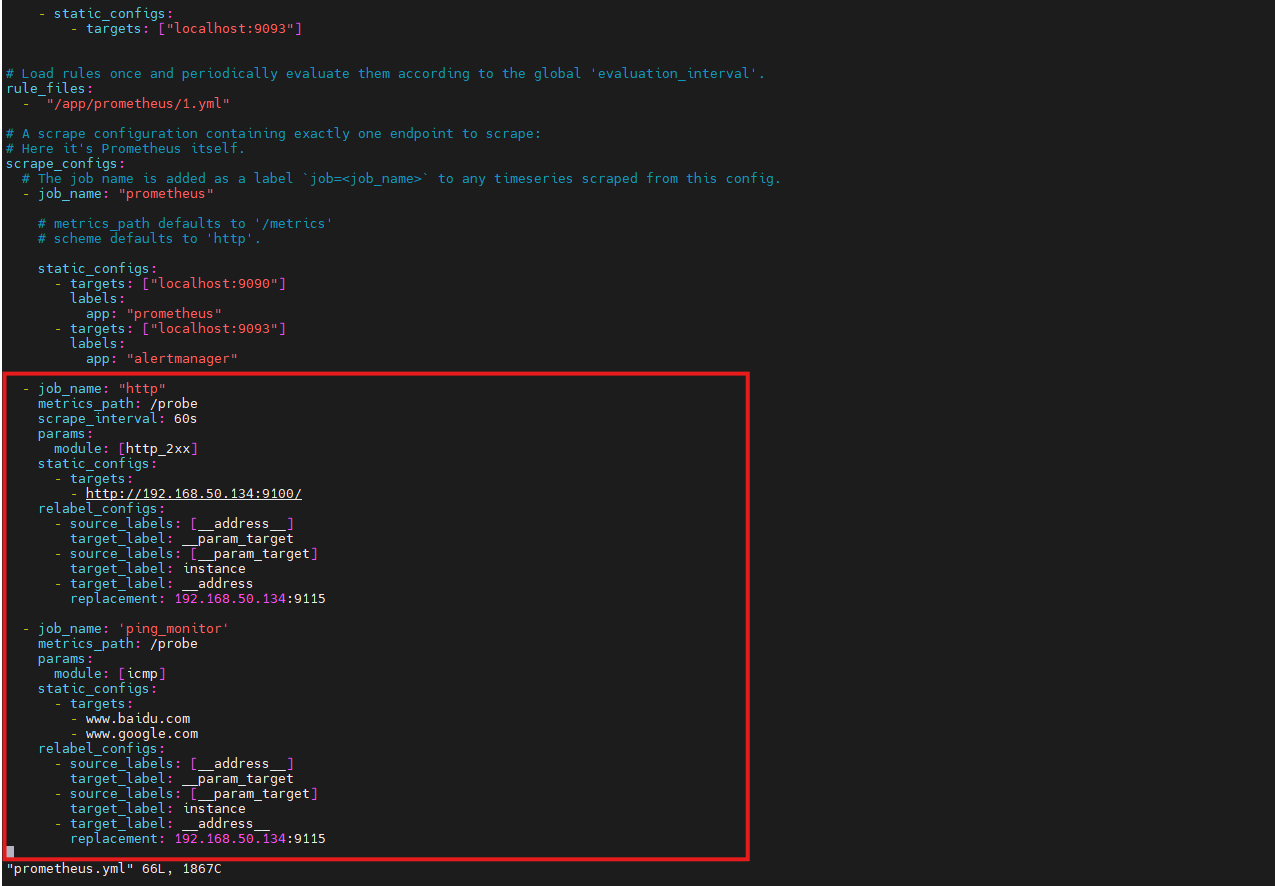Image resolution: width=1275 pixels, height=886 pixels.
Task: Click the comment "# The job name is added"
Action: click(x=401, y=178)
